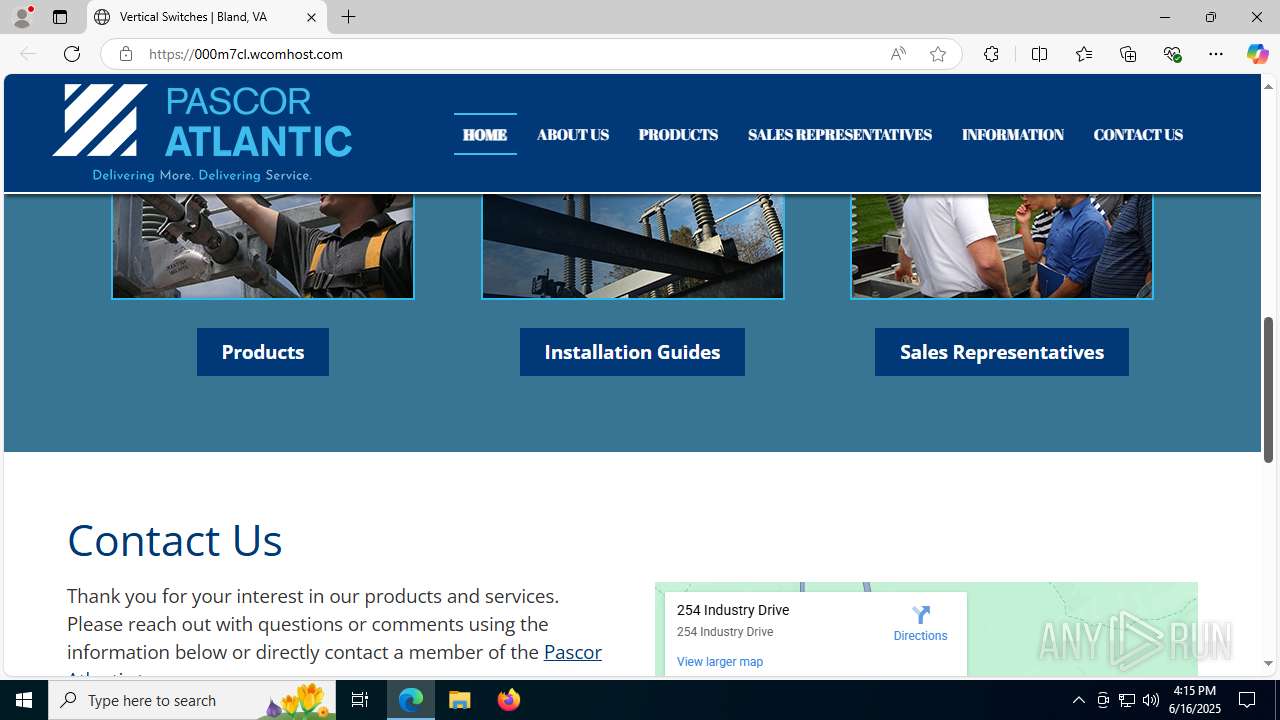Open Browser essentials heart icon
This screenshot has width=1280, height=720.
click(1172, 54)
